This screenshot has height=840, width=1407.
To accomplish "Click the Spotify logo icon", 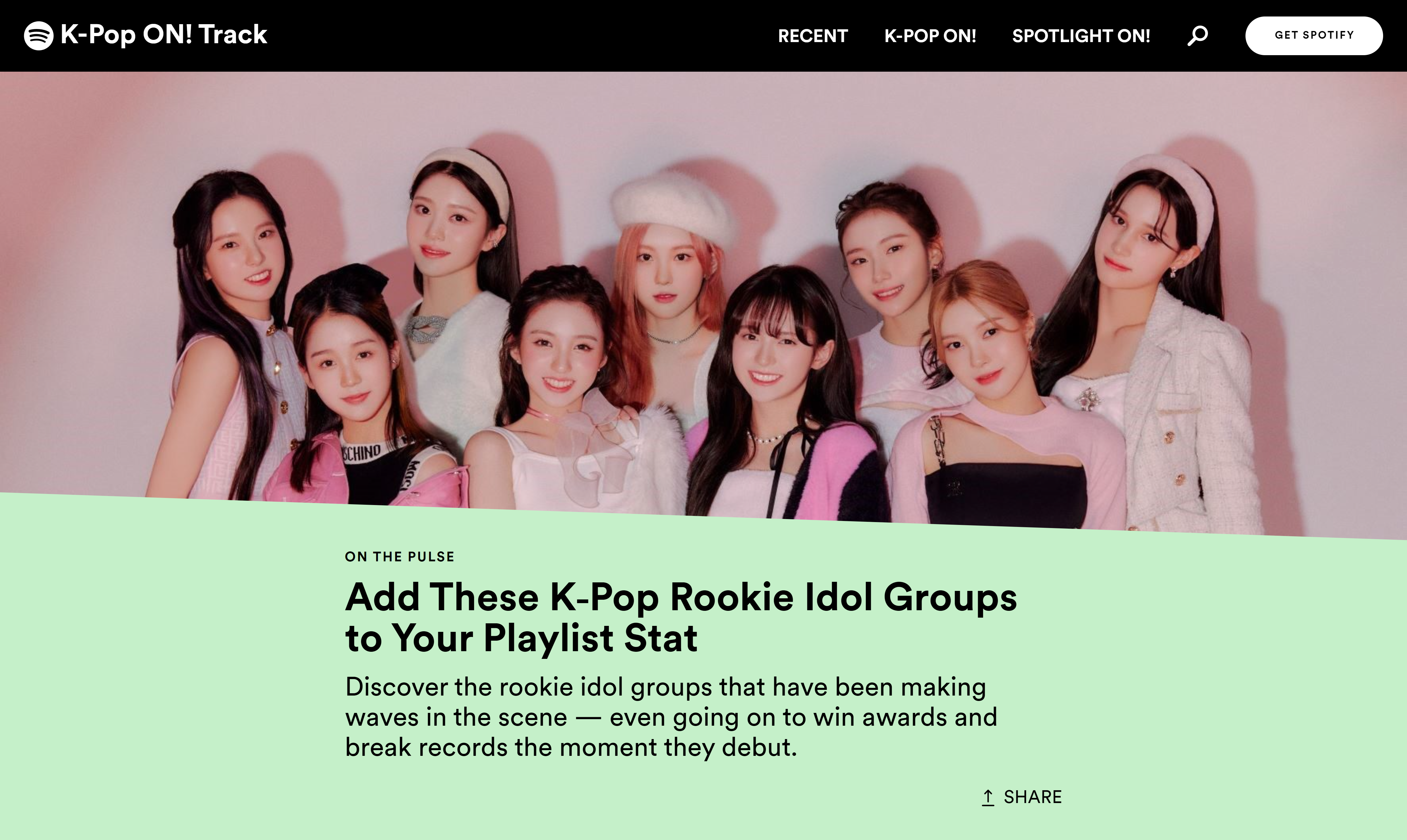I will click(x=38, y=36).
